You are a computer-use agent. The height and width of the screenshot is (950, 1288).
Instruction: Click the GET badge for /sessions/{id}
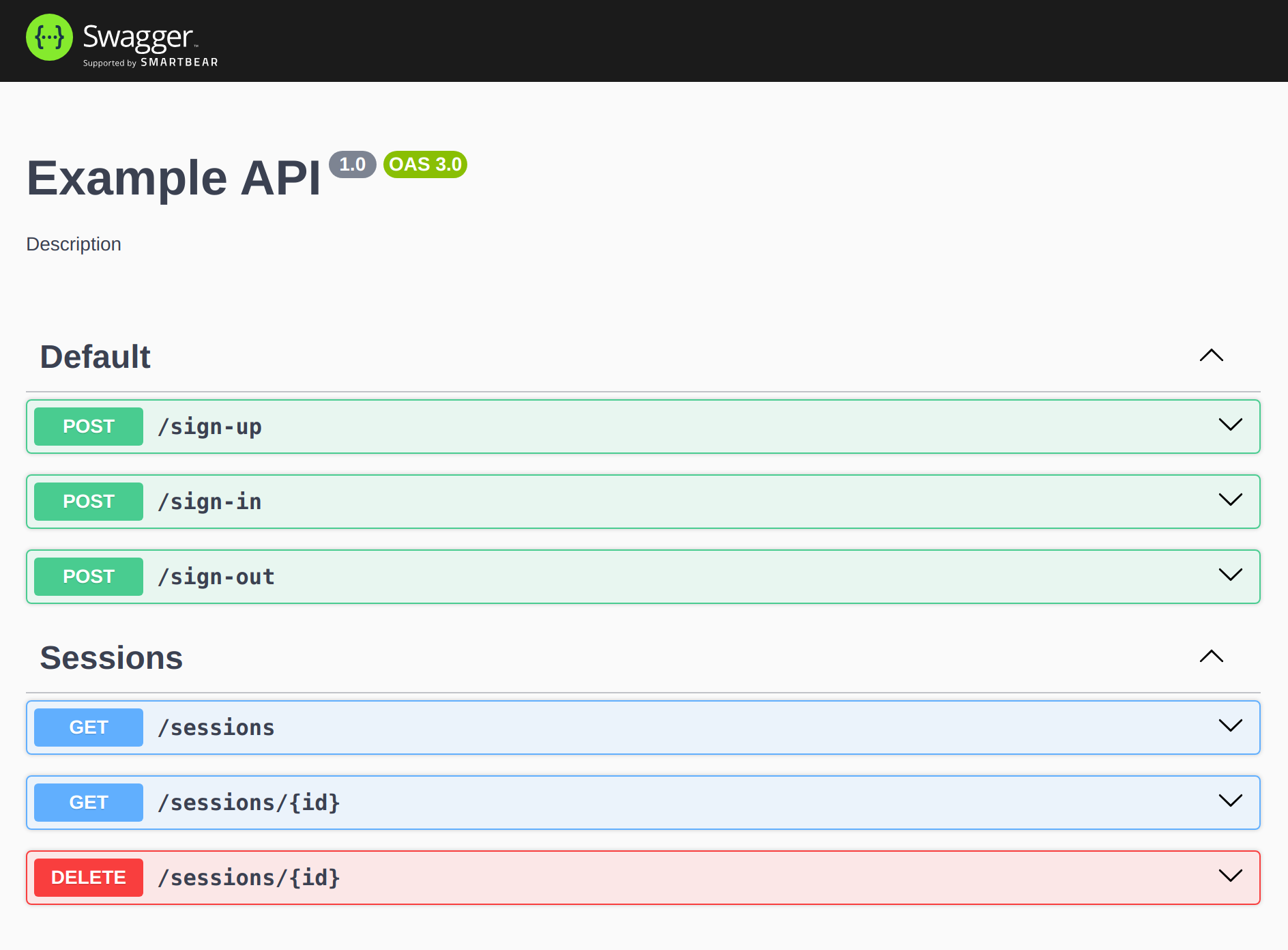pos(89,803)
